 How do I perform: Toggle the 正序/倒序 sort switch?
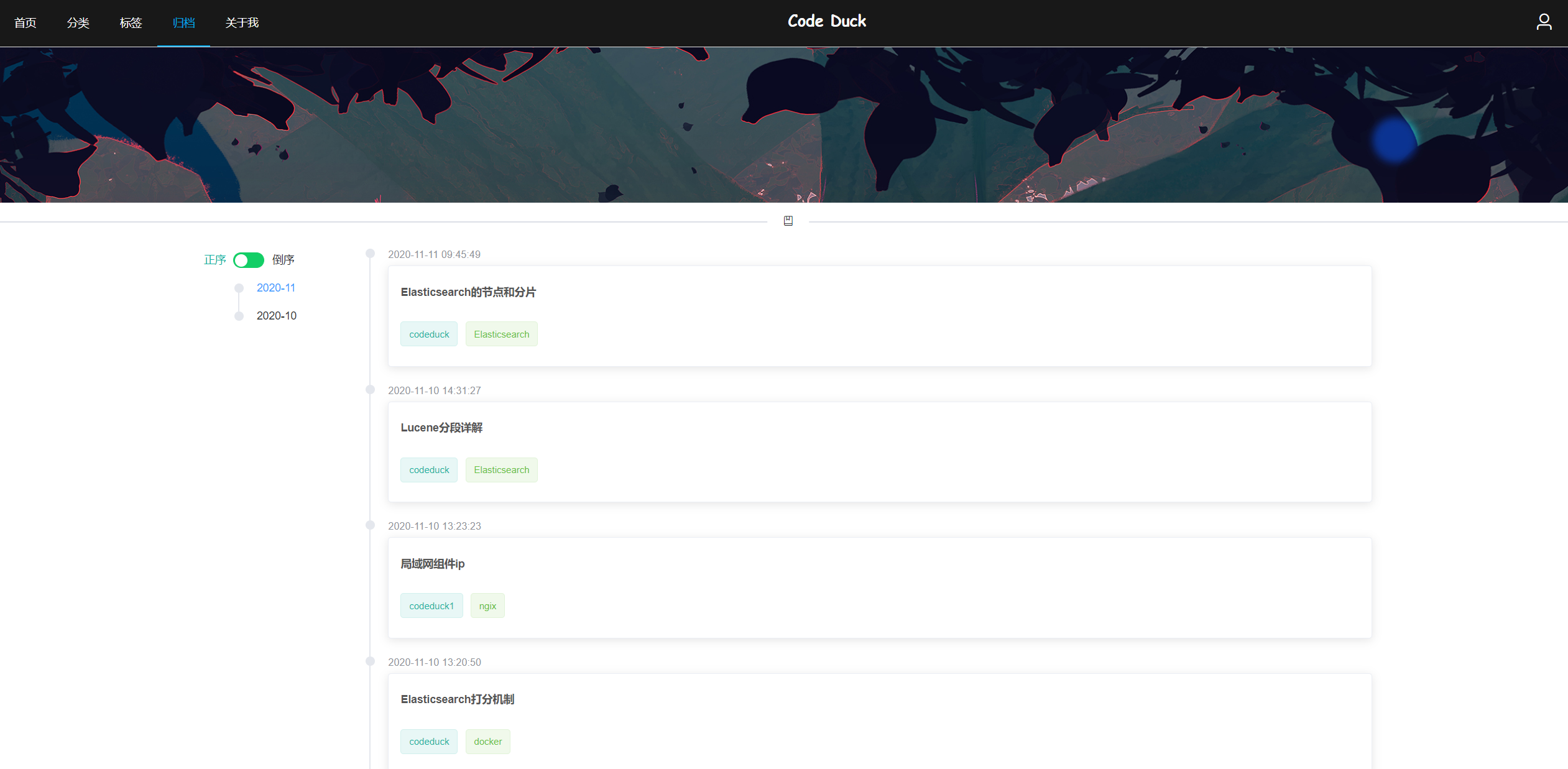tap(249, 260)
